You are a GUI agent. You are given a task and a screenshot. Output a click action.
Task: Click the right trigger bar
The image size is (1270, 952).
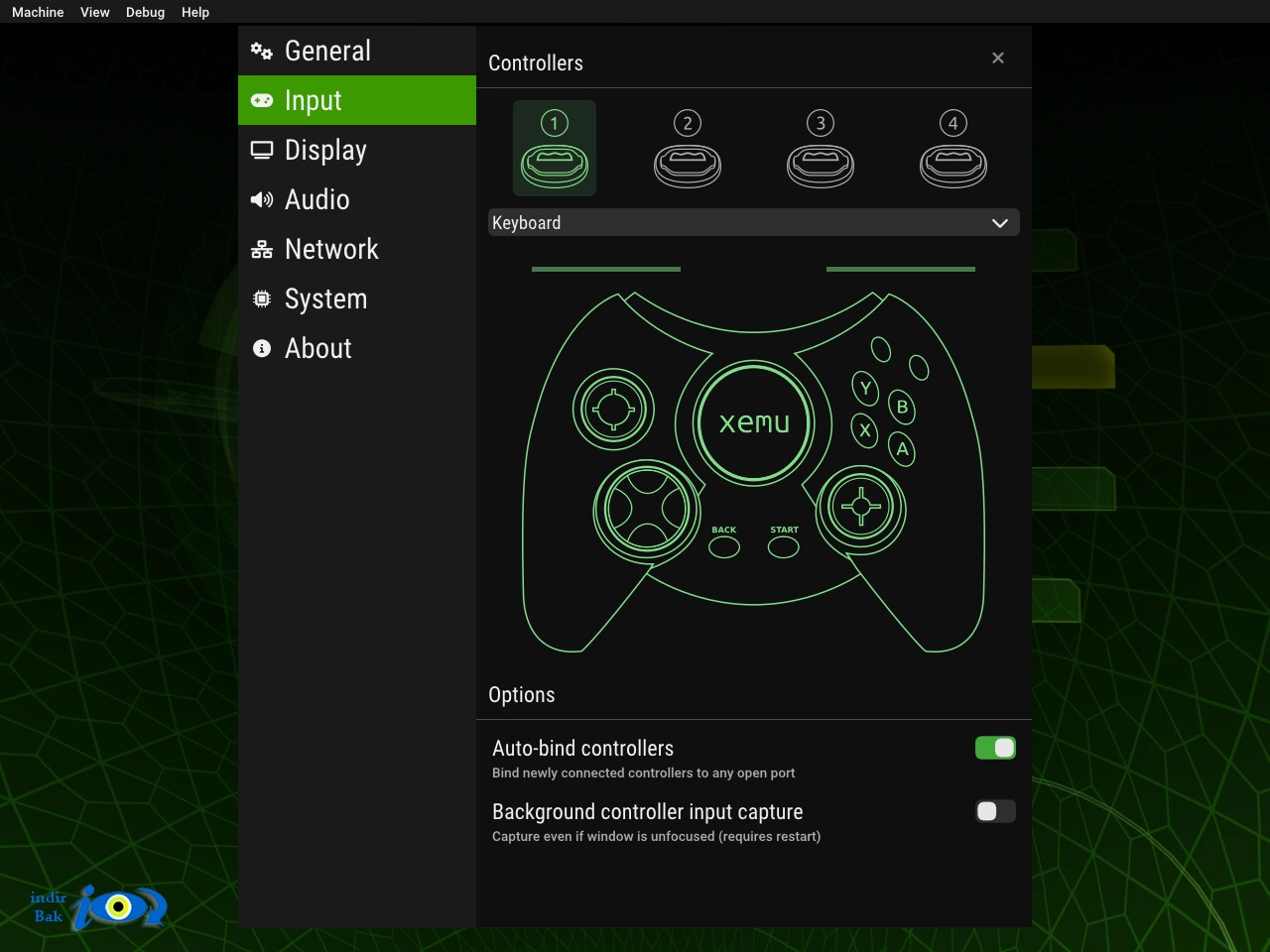tap(901, 269)
